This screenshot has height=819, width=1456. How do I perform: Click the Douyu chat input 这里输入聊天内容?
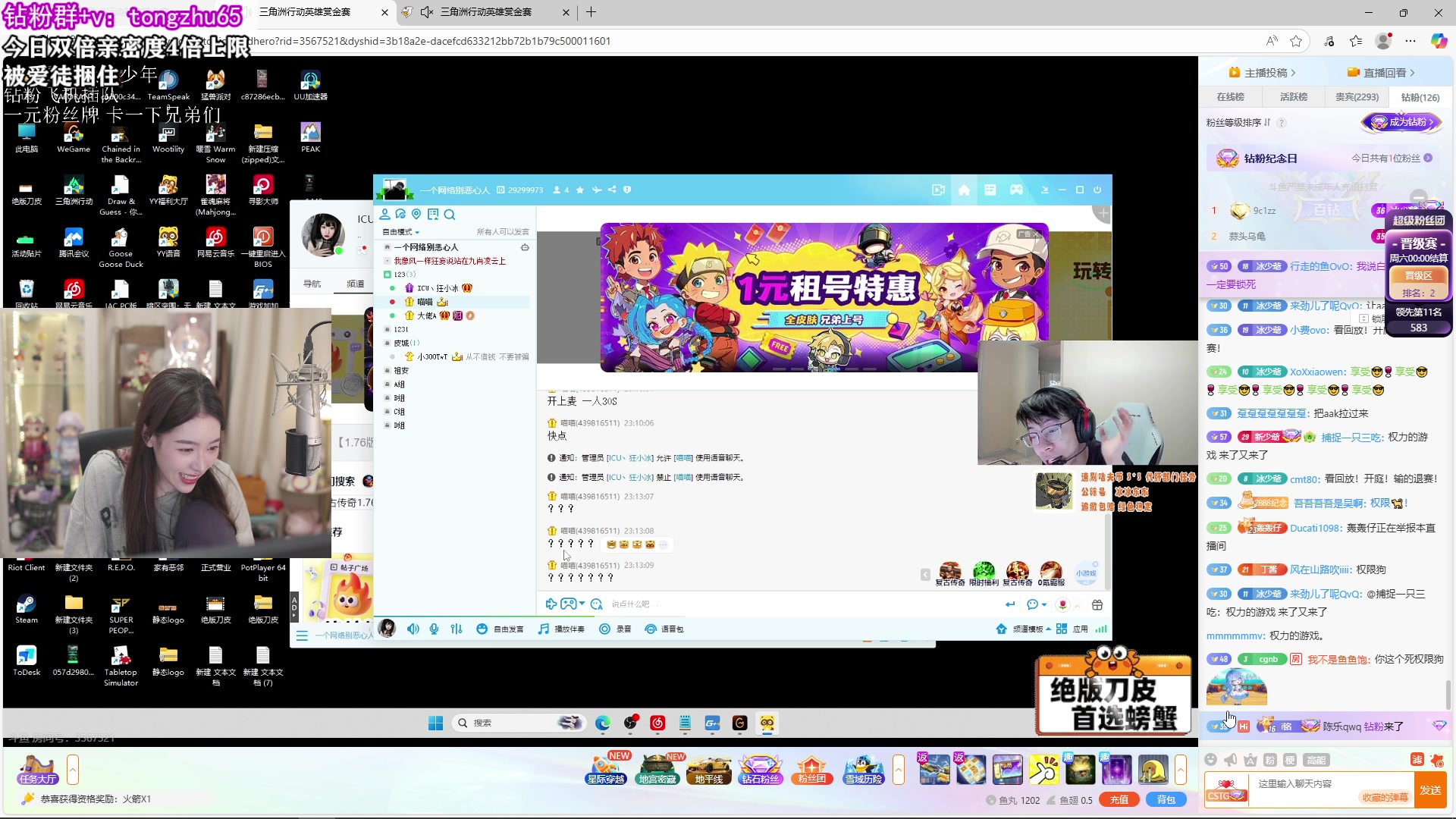click(x=1331, y=783)
